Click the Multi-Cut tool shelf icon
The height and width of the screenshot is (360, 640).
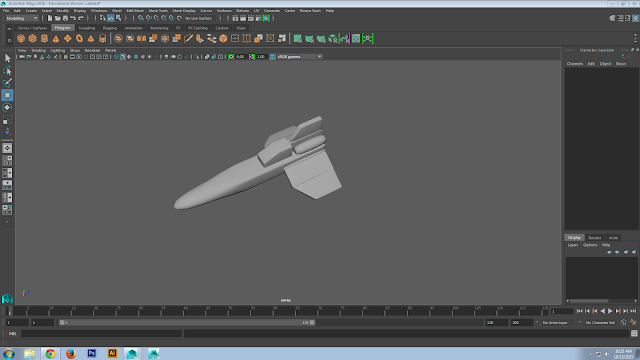coord(188,38)
